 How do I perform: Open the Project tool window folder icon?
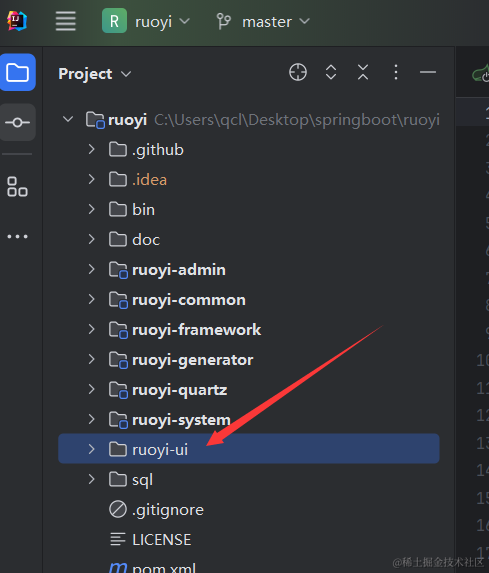click(x=18, y=72)
